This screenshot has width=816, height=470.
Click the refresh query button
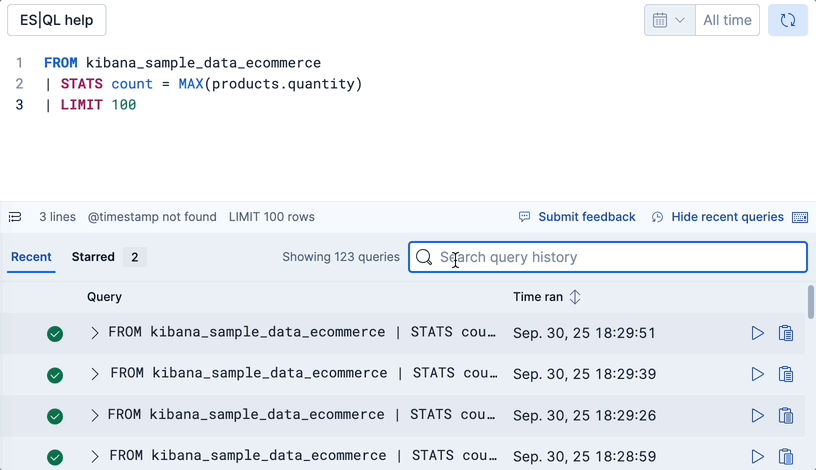click(x=787, y=20)
